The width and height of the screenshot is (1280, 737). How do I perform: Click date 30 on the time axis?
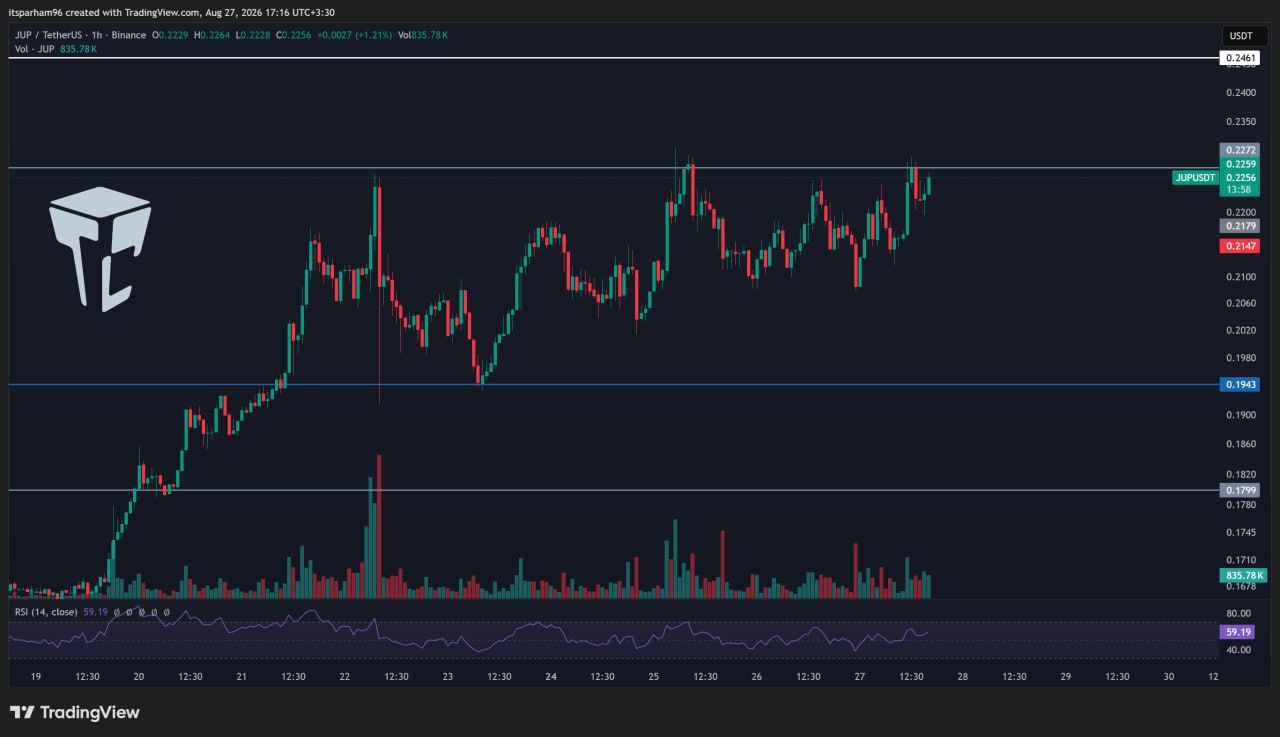click(x=1169, y=677)
